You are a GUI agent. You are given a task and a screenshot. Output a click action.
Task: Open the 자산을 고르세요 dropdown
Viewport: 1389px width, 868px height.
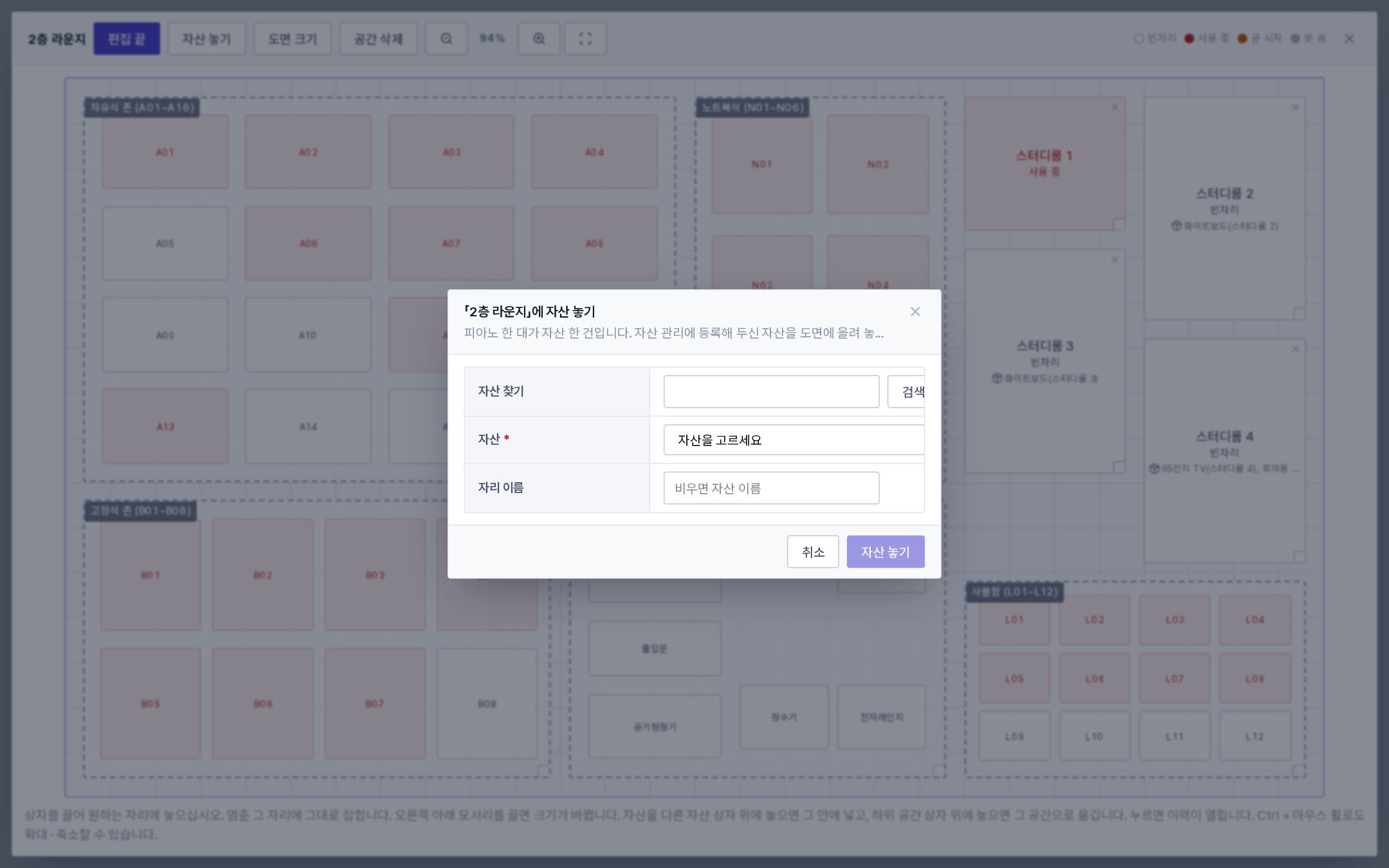[x=794, y=440]
